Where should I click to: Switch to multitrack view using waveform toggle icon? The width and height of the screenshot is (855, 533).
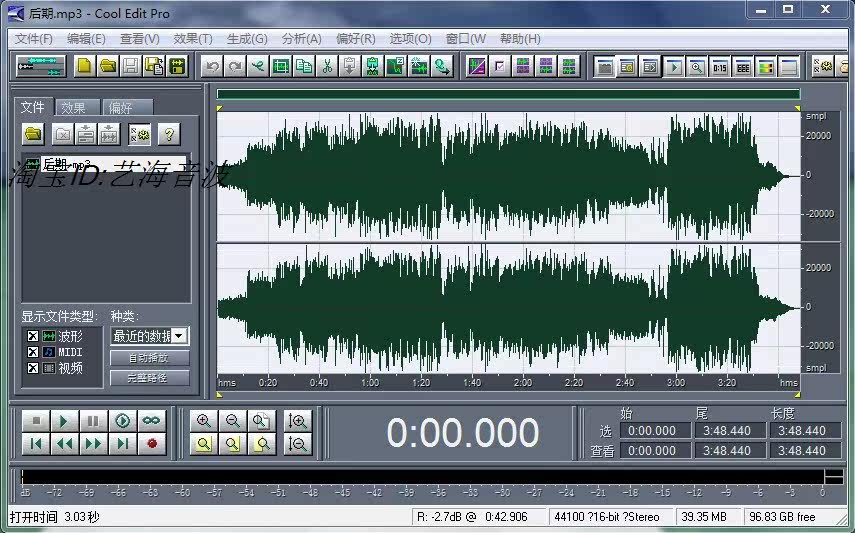pos(40,67)
